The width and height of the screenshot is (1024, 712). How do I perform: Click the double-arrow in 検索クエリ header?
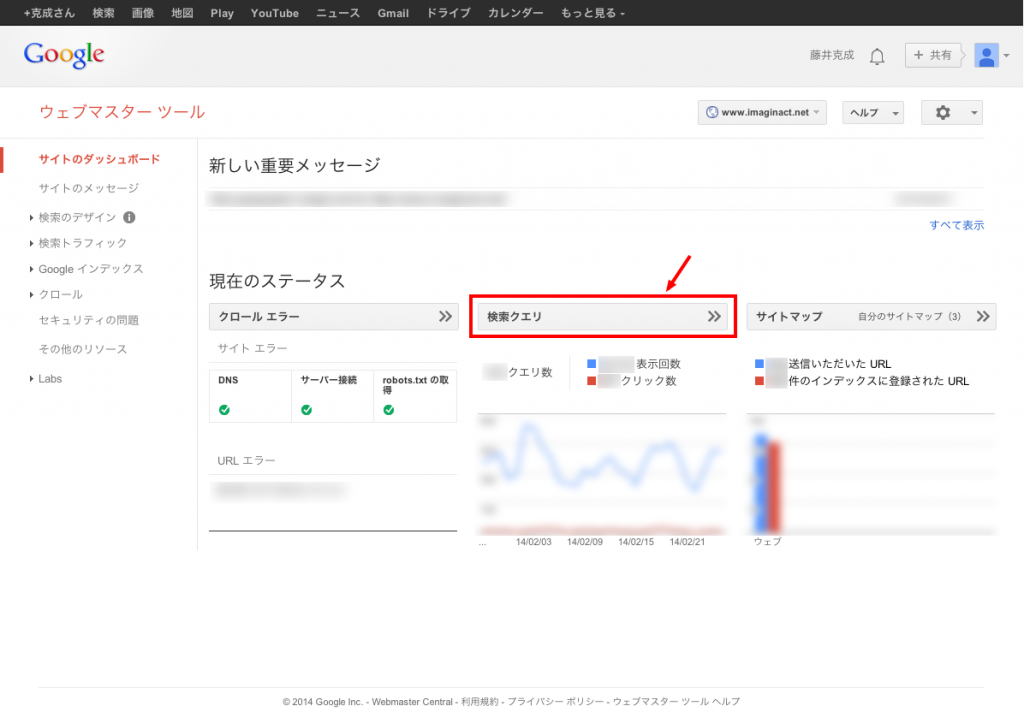click(x=714, y=316)
